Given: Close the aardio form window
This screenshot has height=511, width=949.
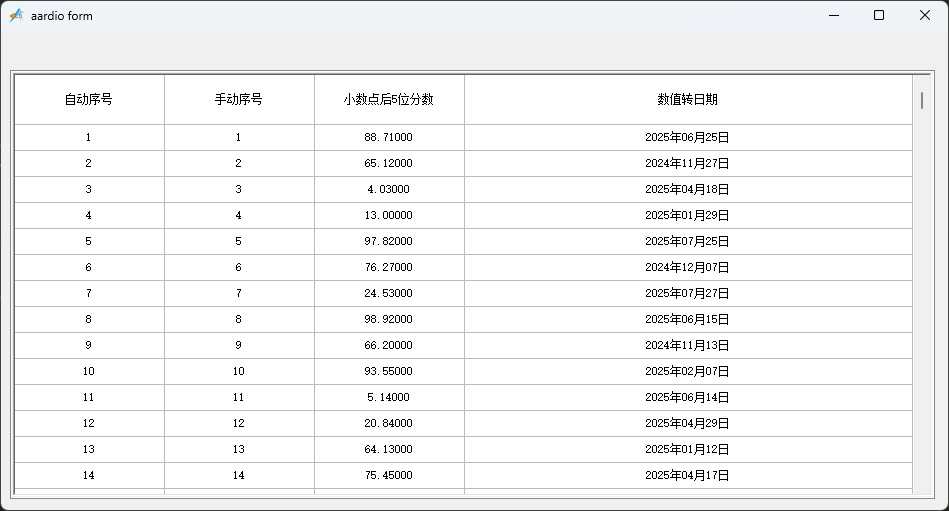Looking at the screenshot, I should (x=925, y=16).
